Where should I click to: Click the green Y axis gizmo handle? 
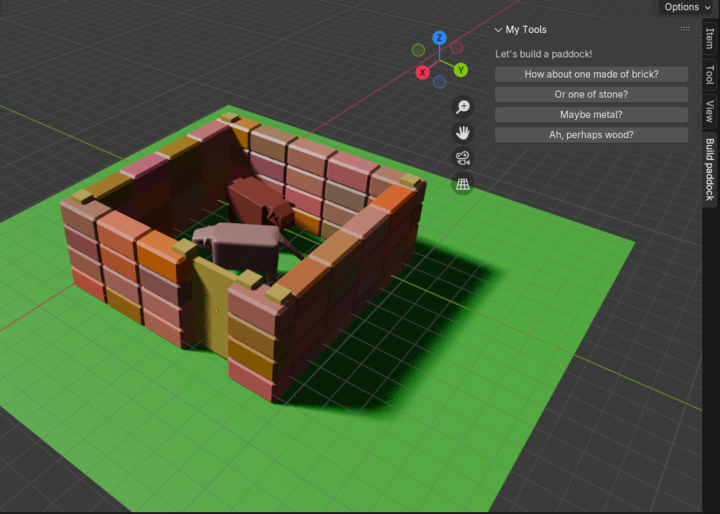461,70
